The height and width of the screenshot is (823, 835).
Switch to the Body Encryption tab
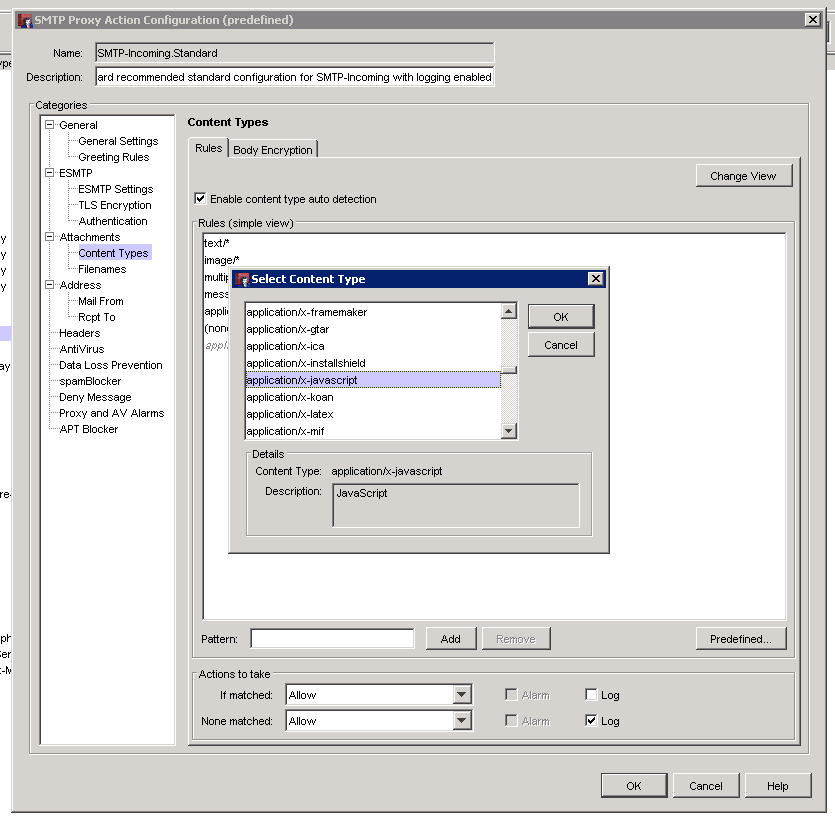tap(273, 150)
